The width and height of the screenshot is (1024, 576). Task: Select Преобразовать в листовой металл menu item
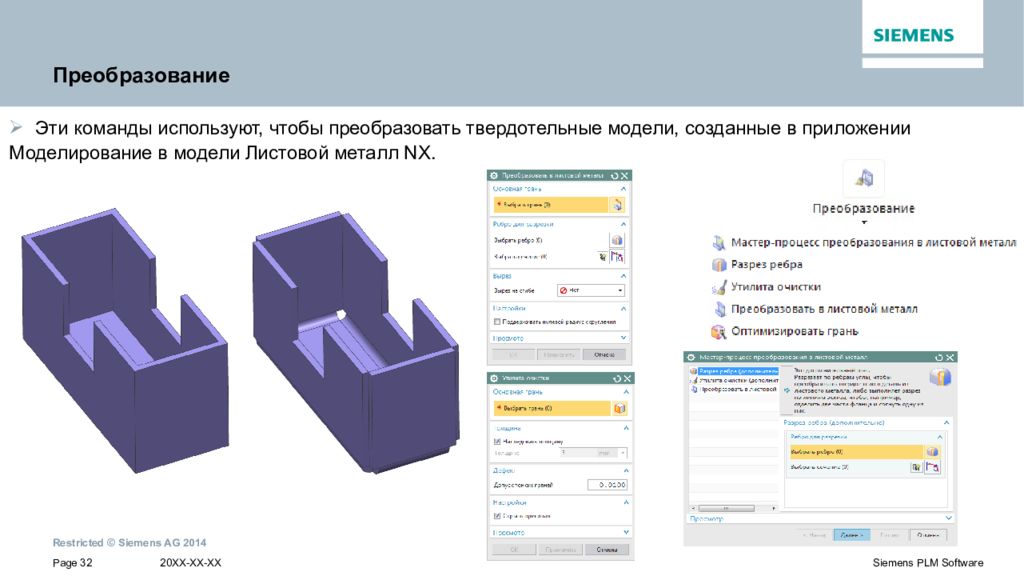824,309
